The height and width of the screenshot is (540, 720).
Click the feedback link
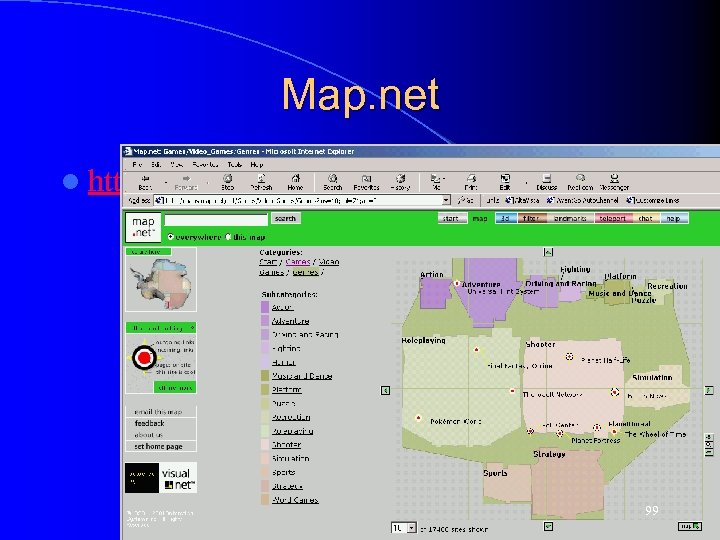[149, 423]
